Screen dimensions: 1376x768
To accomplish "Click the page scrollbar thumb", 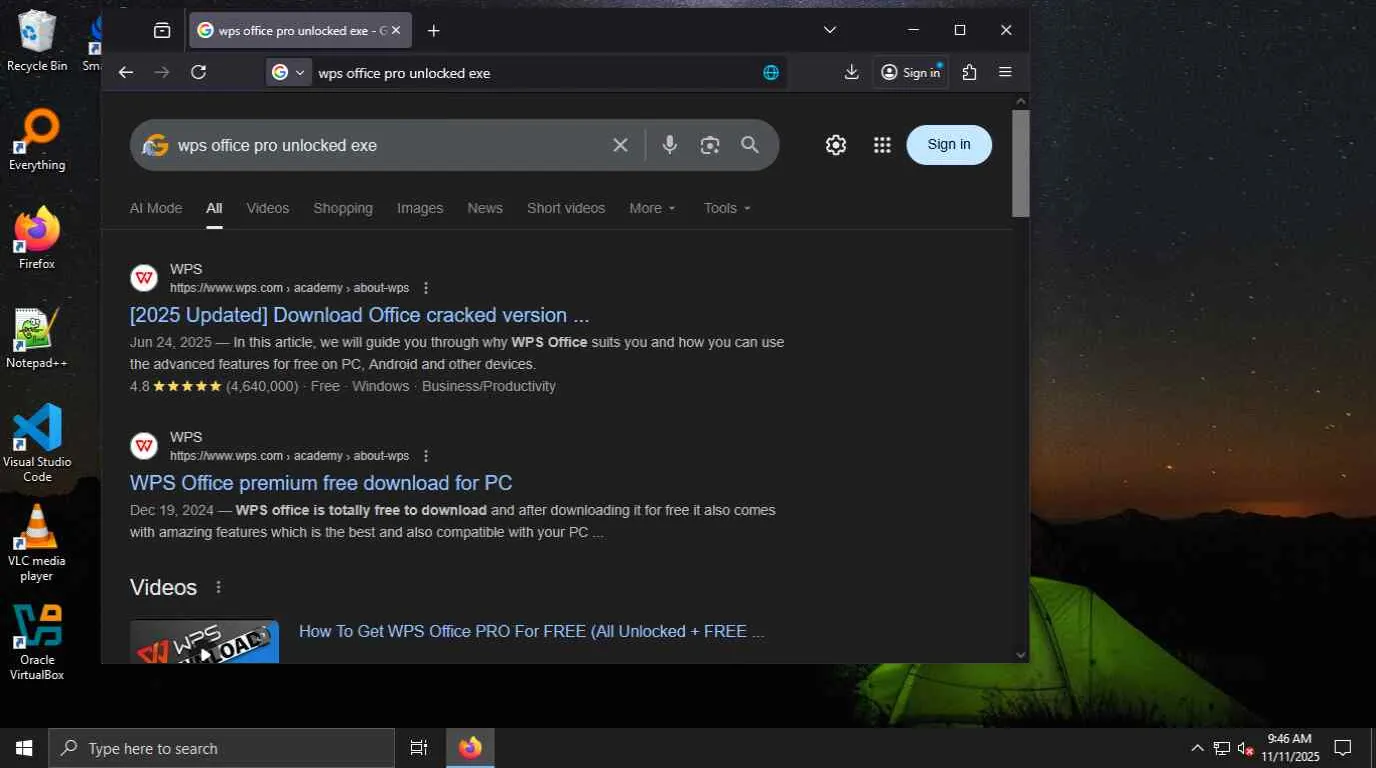I will pyautogui.click(x=1021, y=163).
